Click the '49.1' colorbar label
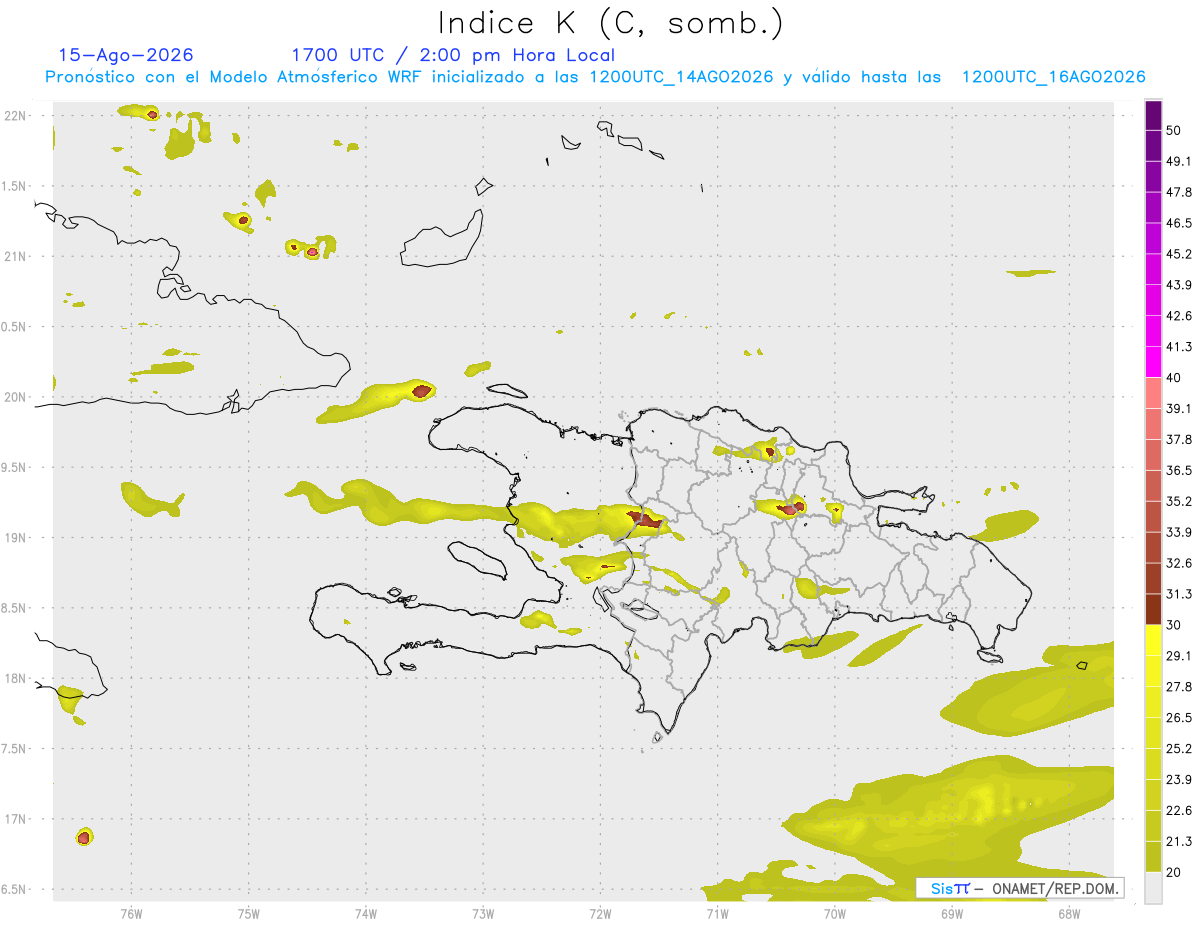The width and height of the screenshot is (1200, 927). tap(1179, 161)
